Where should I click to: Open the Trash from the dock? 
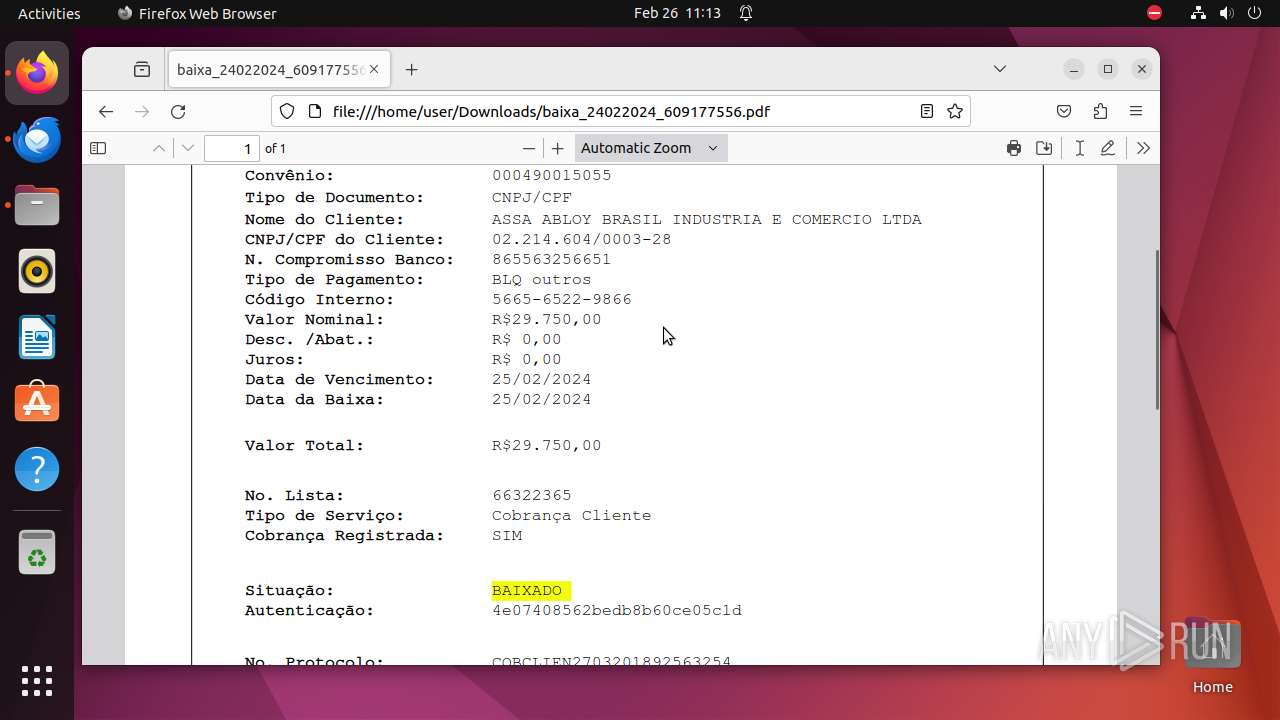(37, 553)
